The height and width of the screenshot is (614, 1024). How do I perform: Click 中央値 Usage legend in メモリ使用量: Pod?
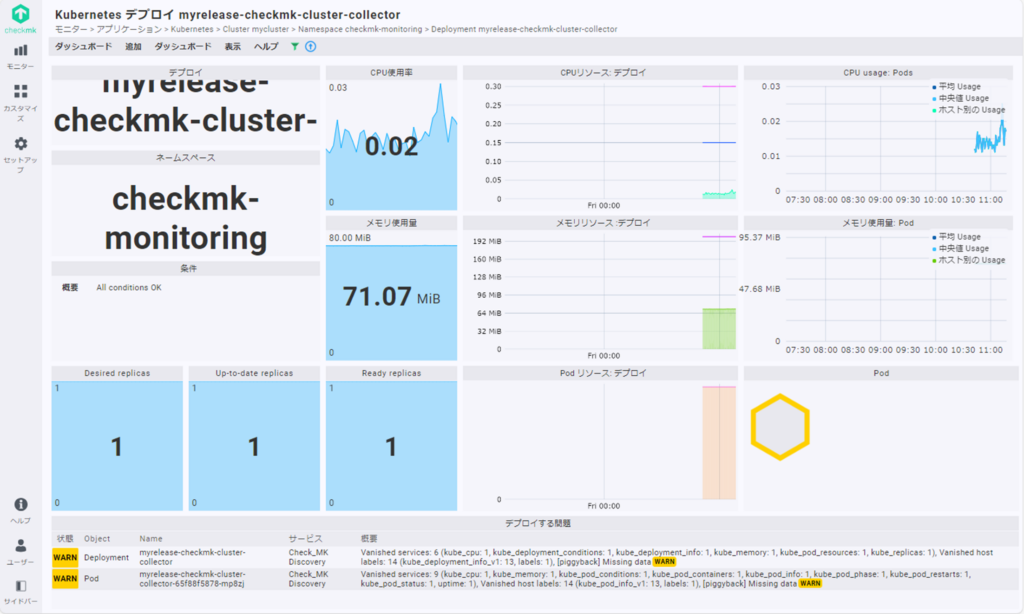point(960,248)
